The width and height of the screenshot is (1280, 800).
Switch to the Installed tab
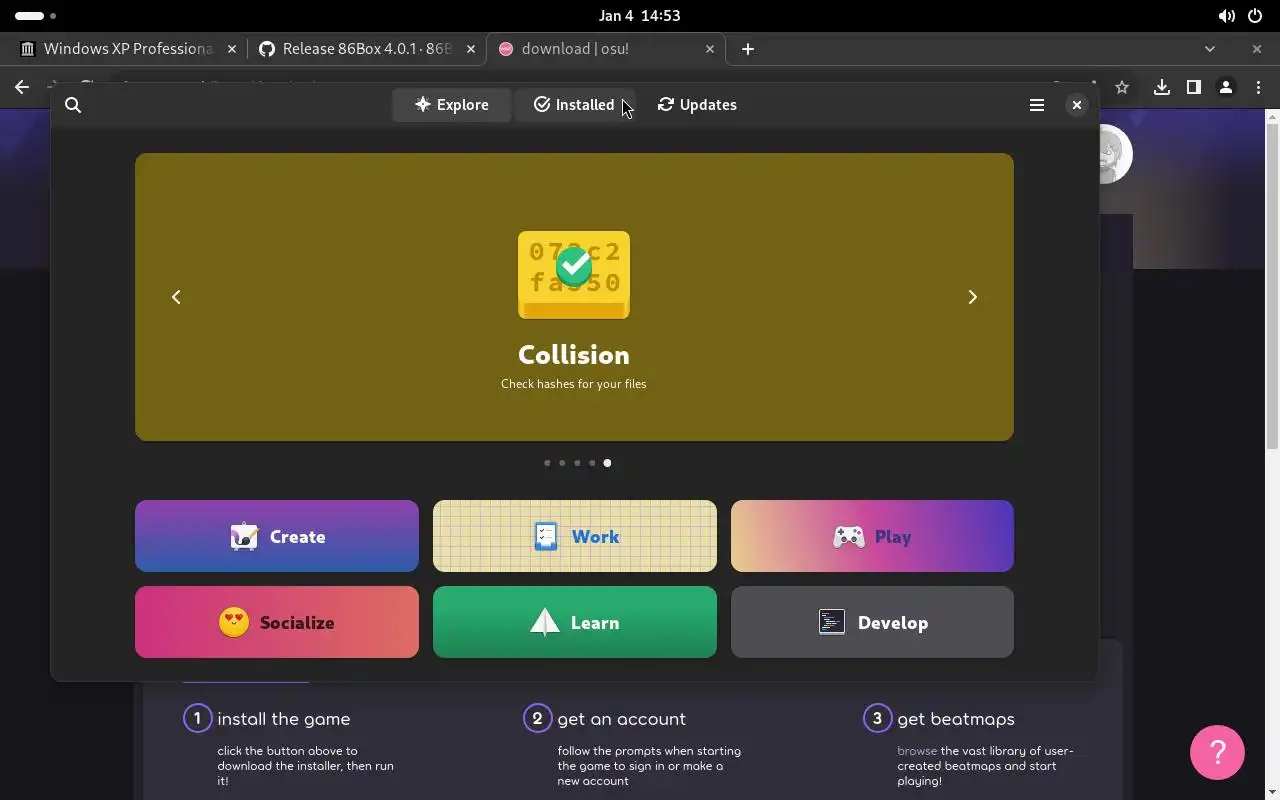(x=574, y=105)
